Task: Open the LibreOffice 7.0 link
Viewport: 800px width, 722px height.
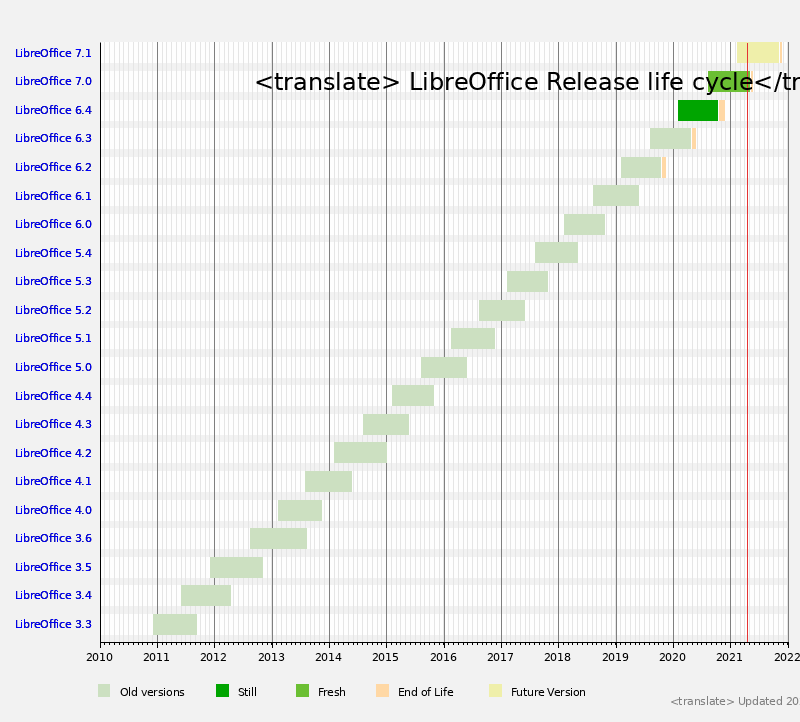Action: pos(53,82)
